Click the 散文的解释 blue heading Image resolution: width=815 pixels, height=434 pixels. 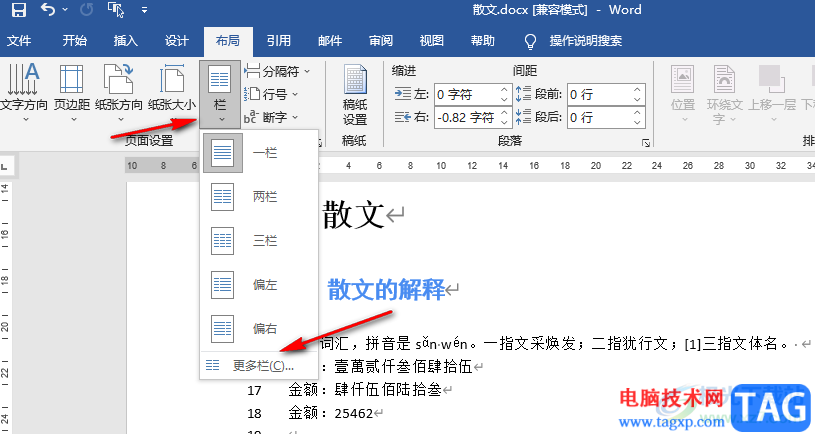click(386, 290)
